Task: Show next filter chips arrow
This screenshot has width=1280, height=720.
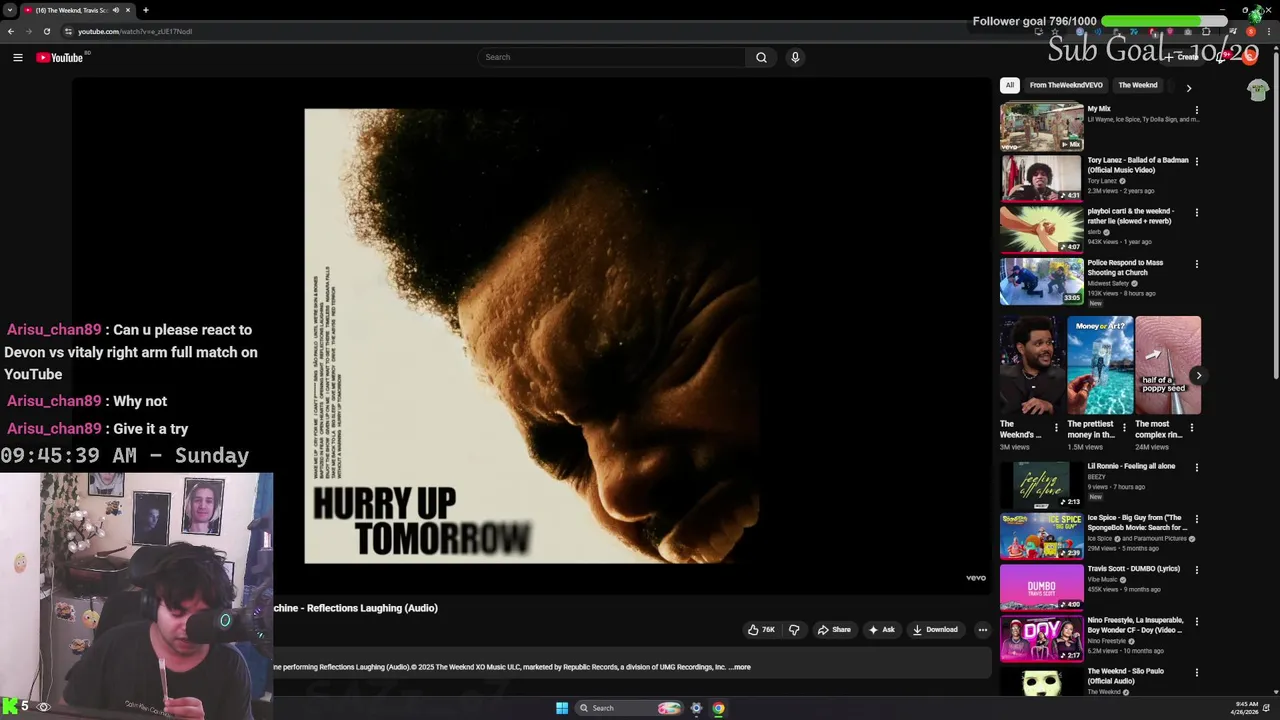Action: pyautogui.click(x=1189, y=88)
